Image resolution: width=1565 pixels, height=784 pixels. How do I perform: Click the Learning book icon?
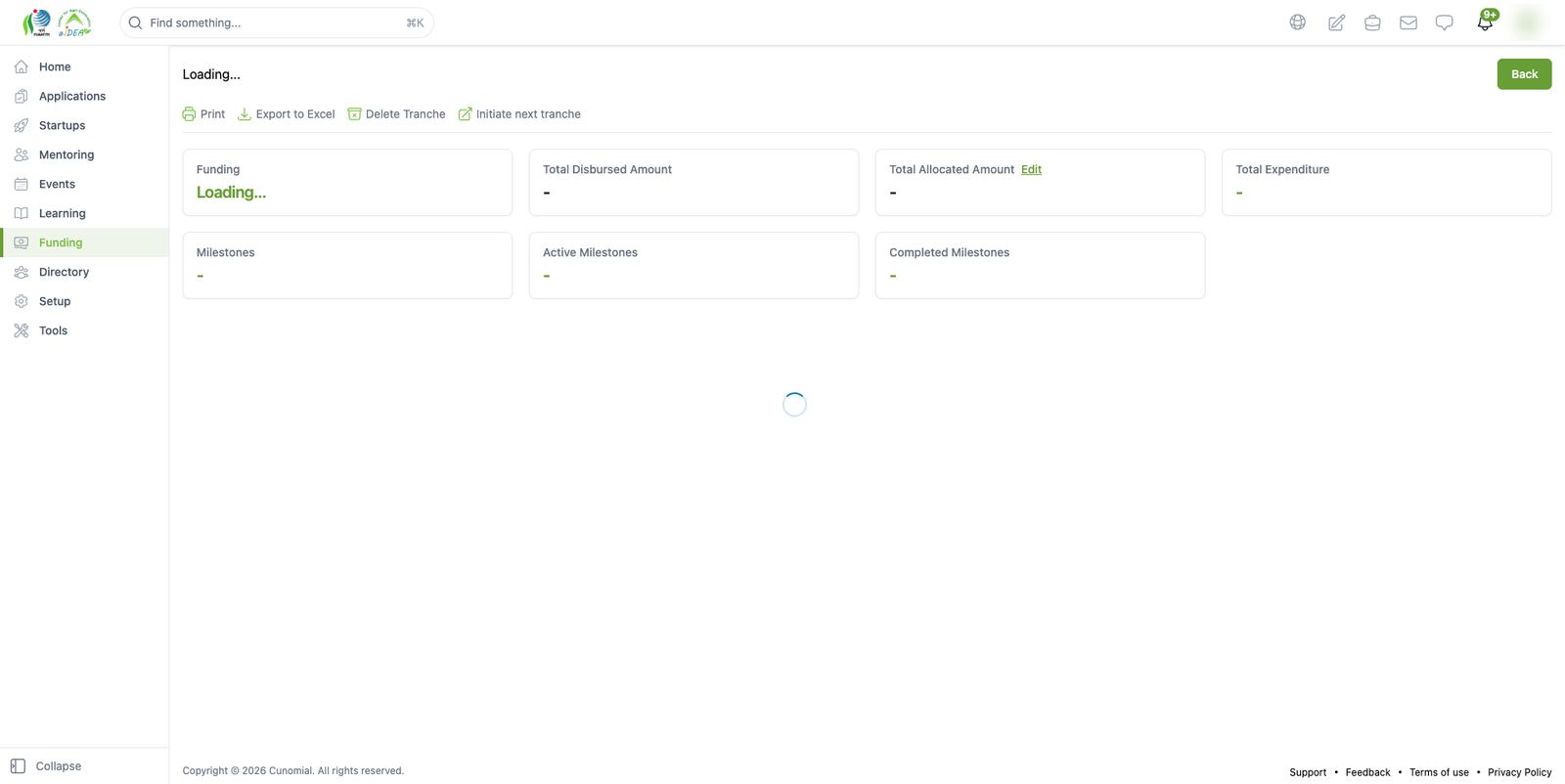pos(22,213)
